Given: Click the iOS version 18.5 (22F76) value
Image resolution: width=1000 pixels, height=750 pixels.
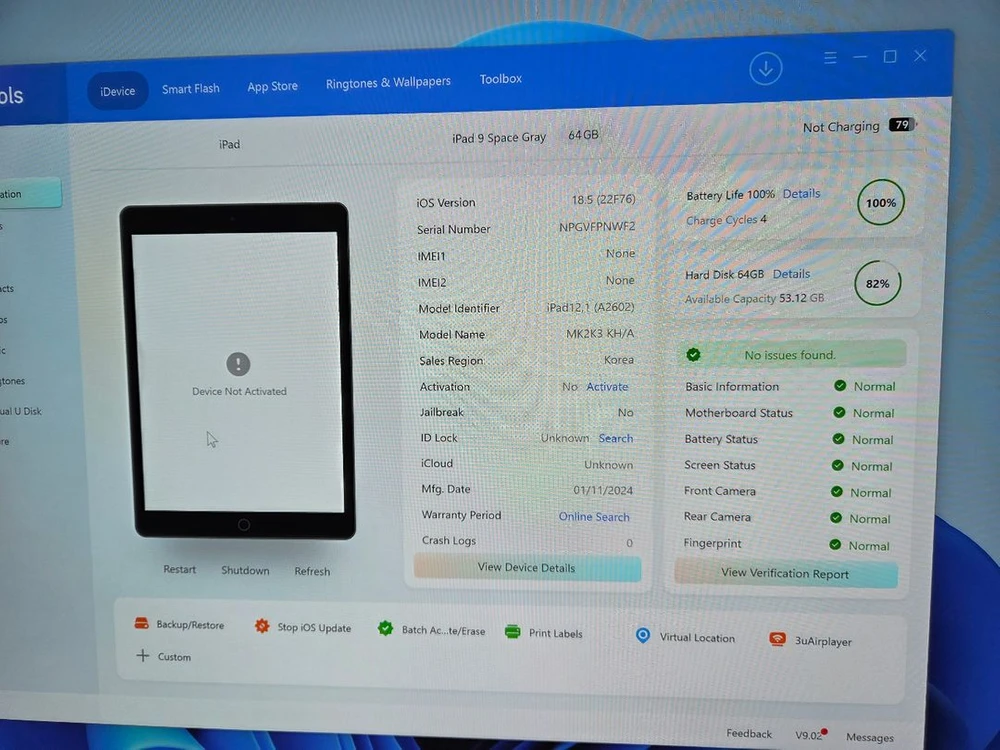Looking at the screenshot, I should point(603,200).
